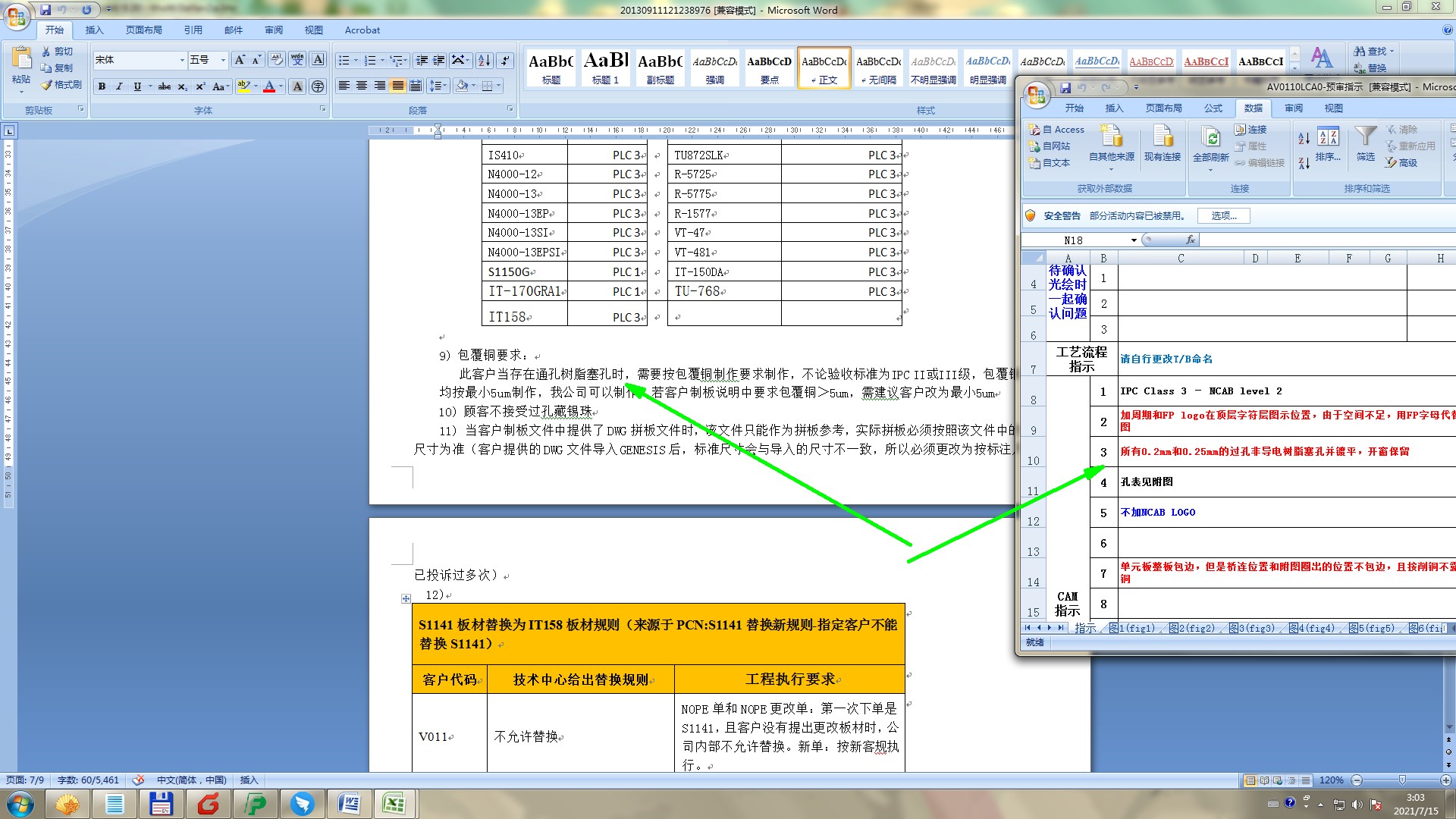Toggle Bold formatting button
Viewport: 1456px width, 819px height.
pos(102,86)
